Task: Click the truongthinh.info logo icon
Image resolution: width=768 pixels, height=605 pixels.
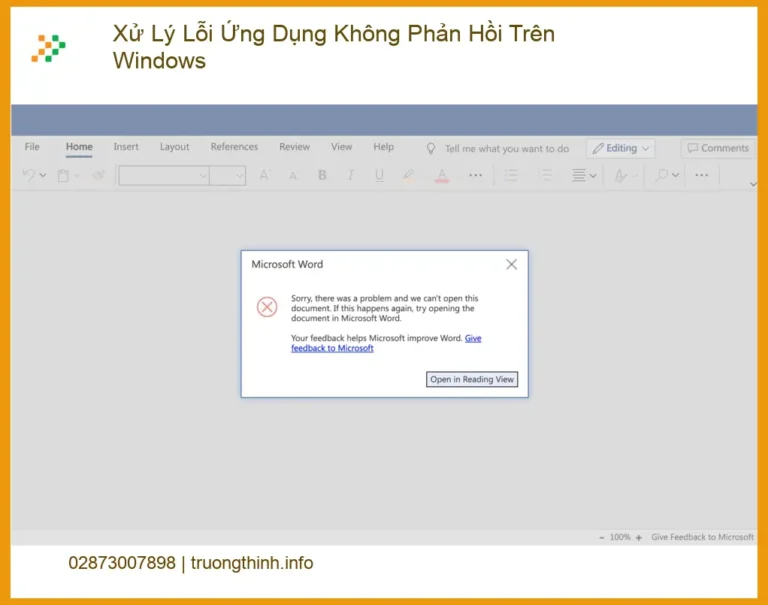Action: 48,48
